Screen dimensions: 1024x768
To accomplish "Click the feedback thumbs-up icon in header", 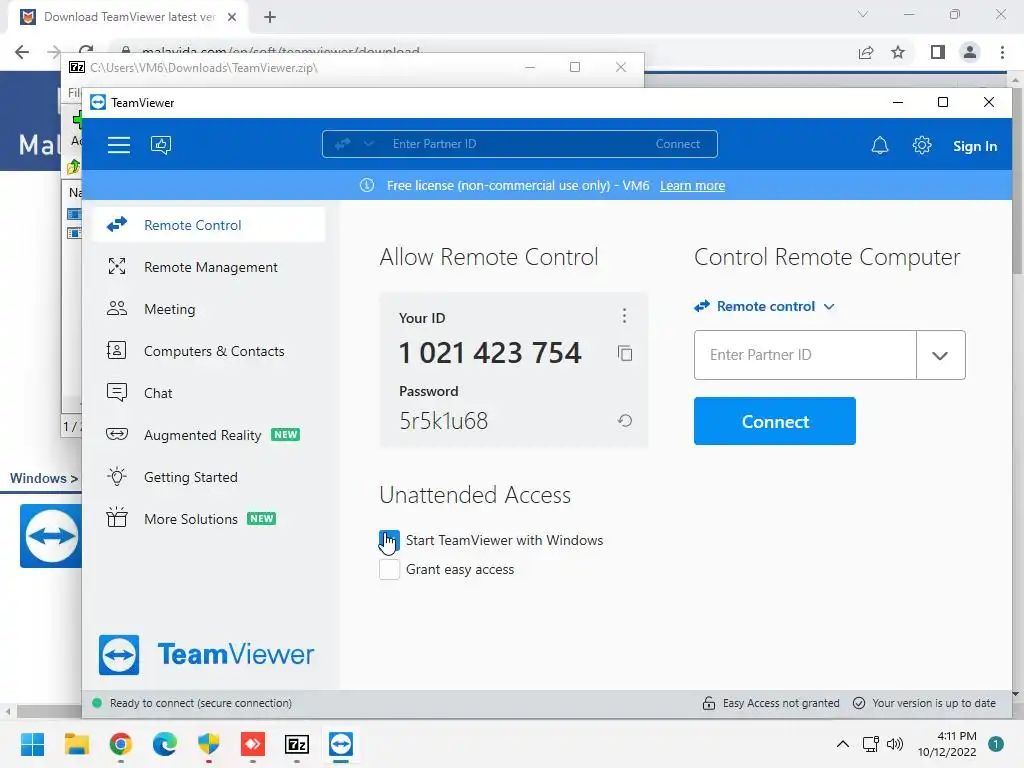I will click(x=161, y=145).
